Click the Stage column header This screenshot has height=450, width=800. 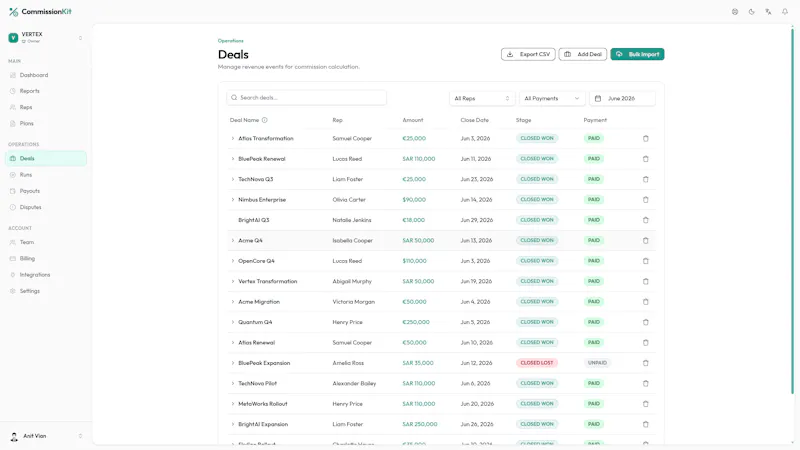click(523, 120)
